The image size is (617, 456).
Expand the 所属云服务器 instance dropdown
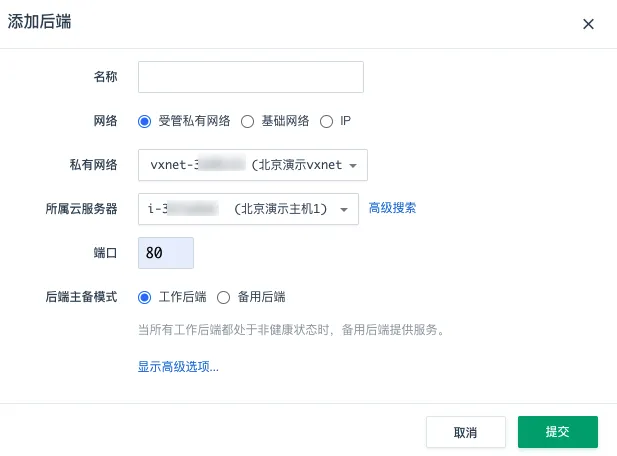[x=248, y=209]
